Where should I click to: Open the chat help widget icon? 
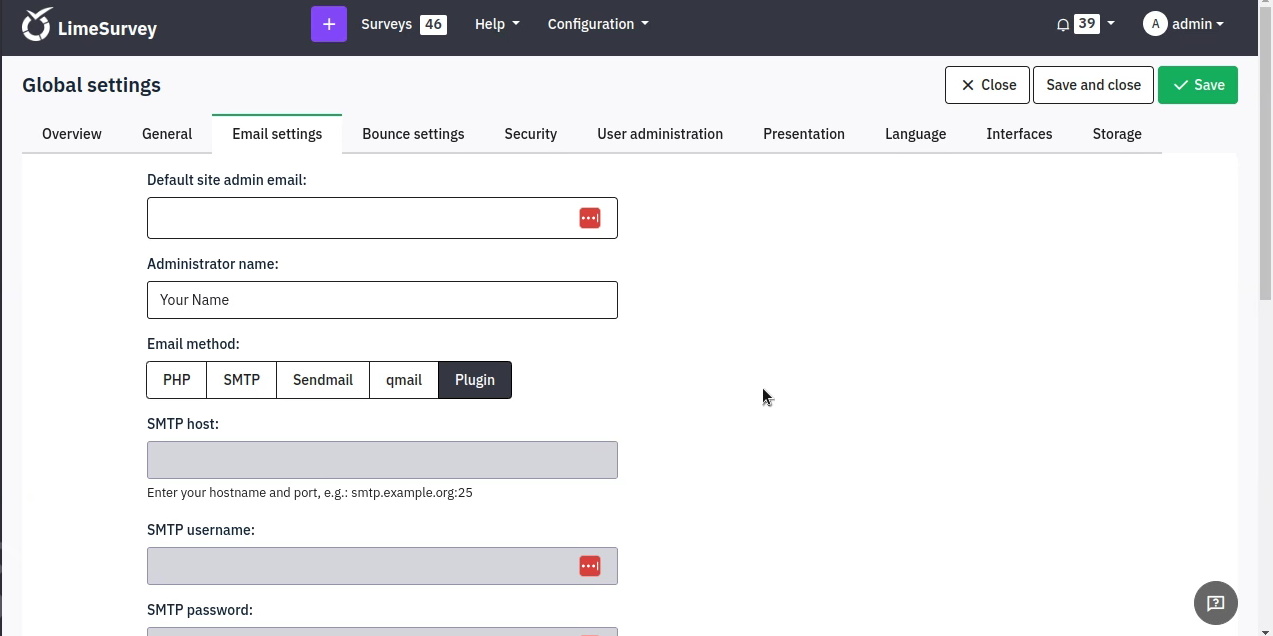[1216, 603]
